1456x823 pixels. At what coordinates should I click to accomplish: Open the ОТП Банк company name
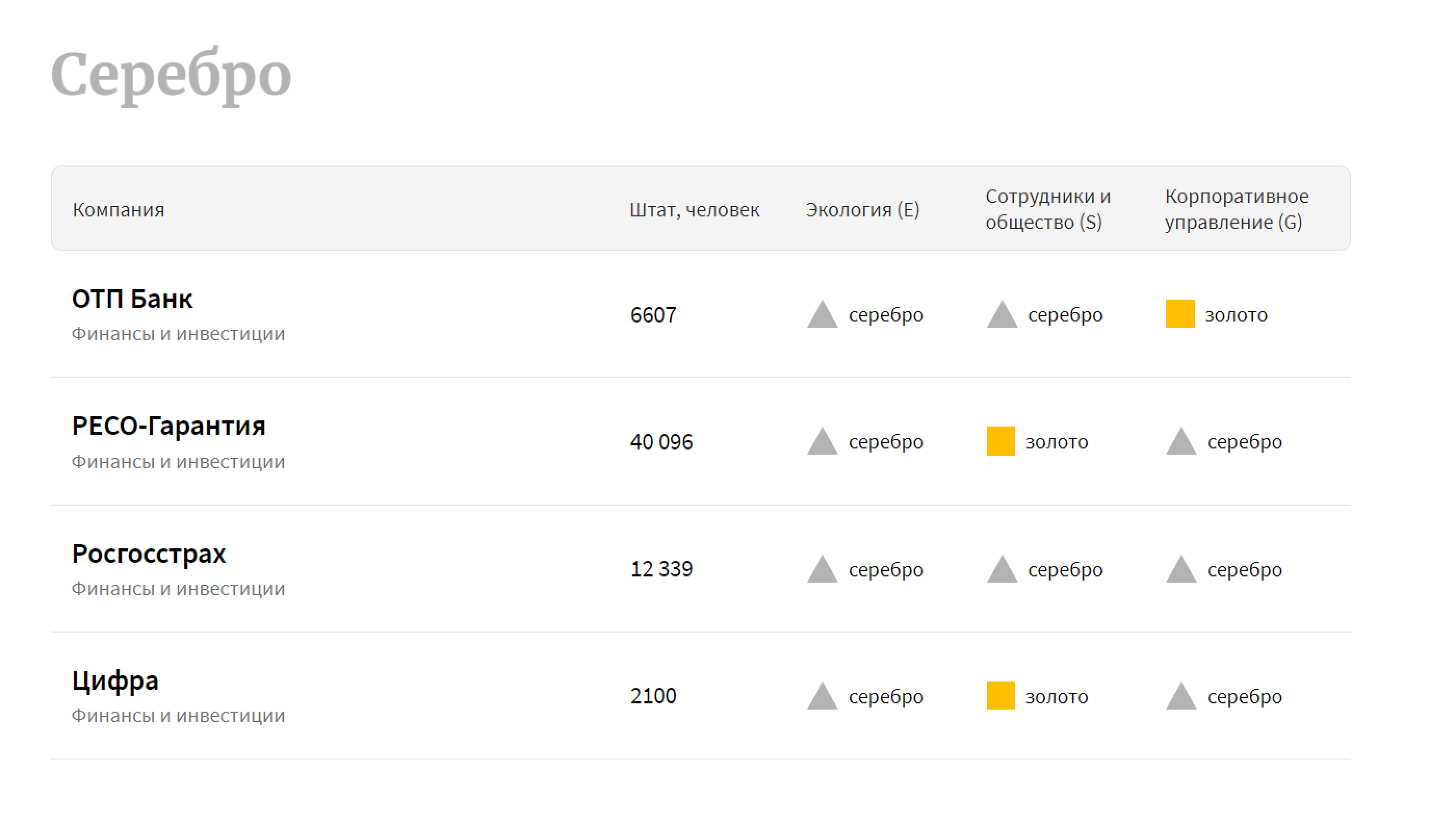coord(132,299)
